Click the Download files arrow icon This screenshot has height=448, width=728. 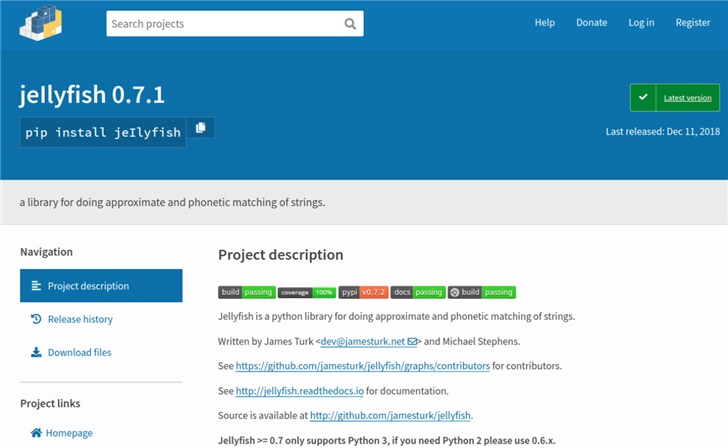click(36, 352)
